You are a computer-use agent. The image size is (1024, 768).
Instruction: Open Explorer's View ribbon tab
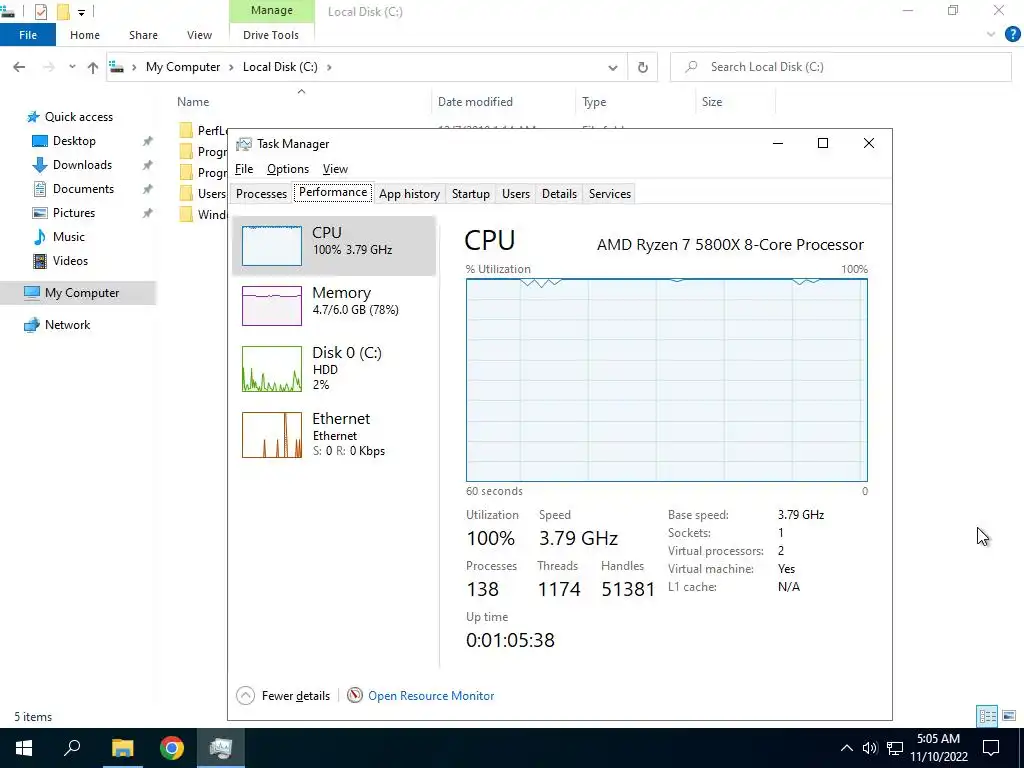[x=199, y=35]
